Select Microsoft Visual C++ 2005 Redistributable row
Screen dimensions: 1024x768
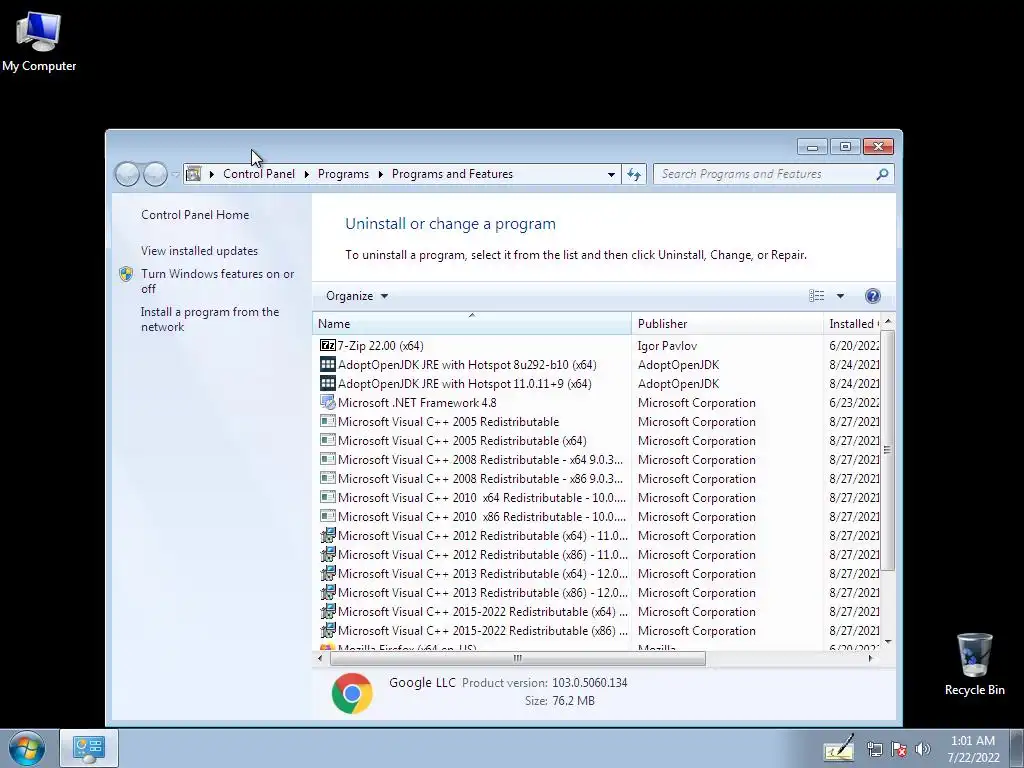point(596,421)
